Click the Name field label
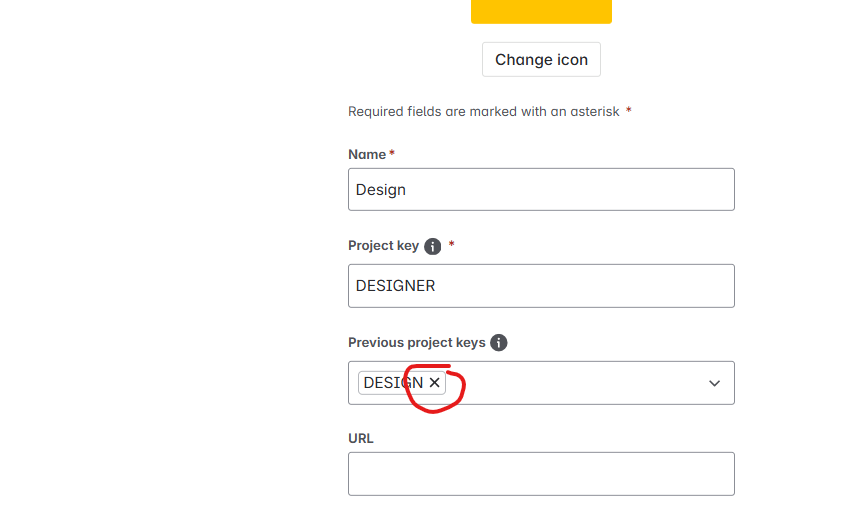 click(x=367, y=155)
